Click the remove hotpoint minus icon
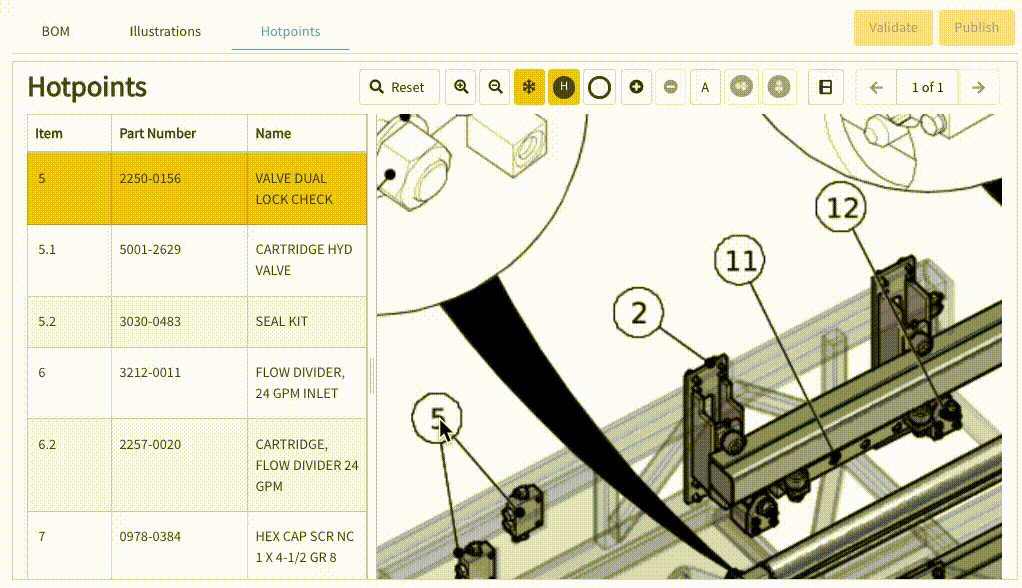The image size is (1022, 588). tap(670, 87)
